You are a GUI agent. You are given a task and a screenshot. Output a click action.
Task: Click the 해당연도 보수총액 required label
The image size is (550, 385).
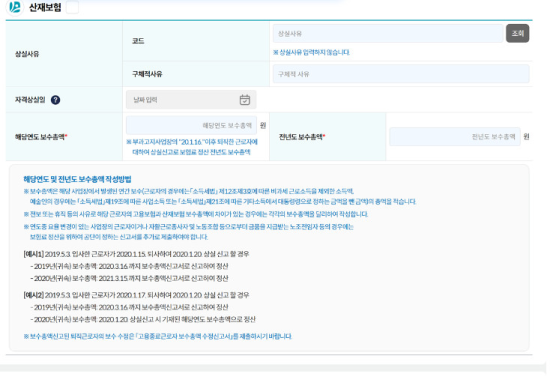(x=41, y=137)
